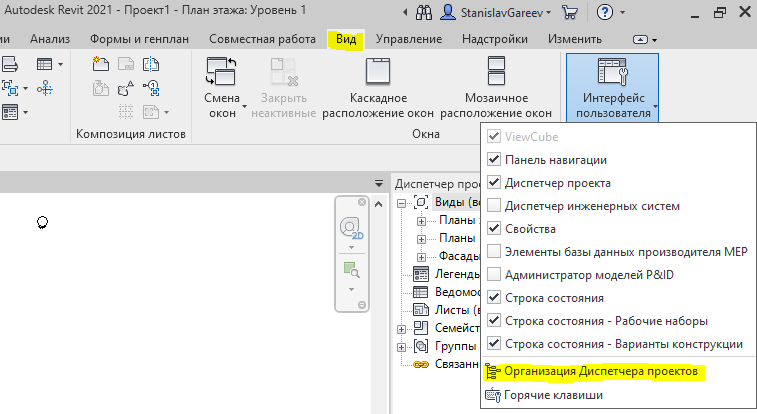Open navigation bar customize menu at bottom

pyautogui.click(x=362, y=305)
